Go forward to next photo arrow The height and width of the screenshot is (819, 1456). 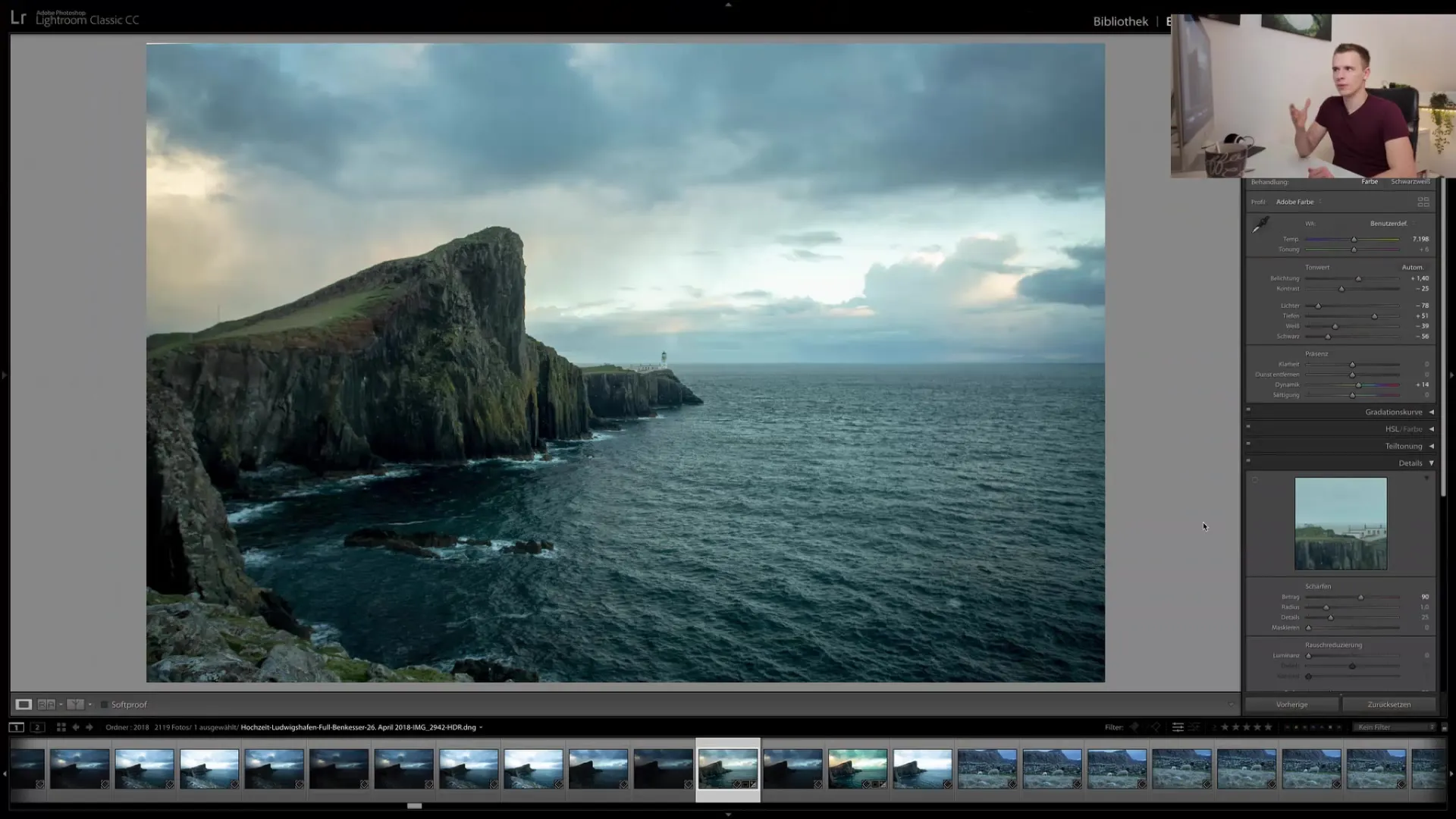click(89, 727)
